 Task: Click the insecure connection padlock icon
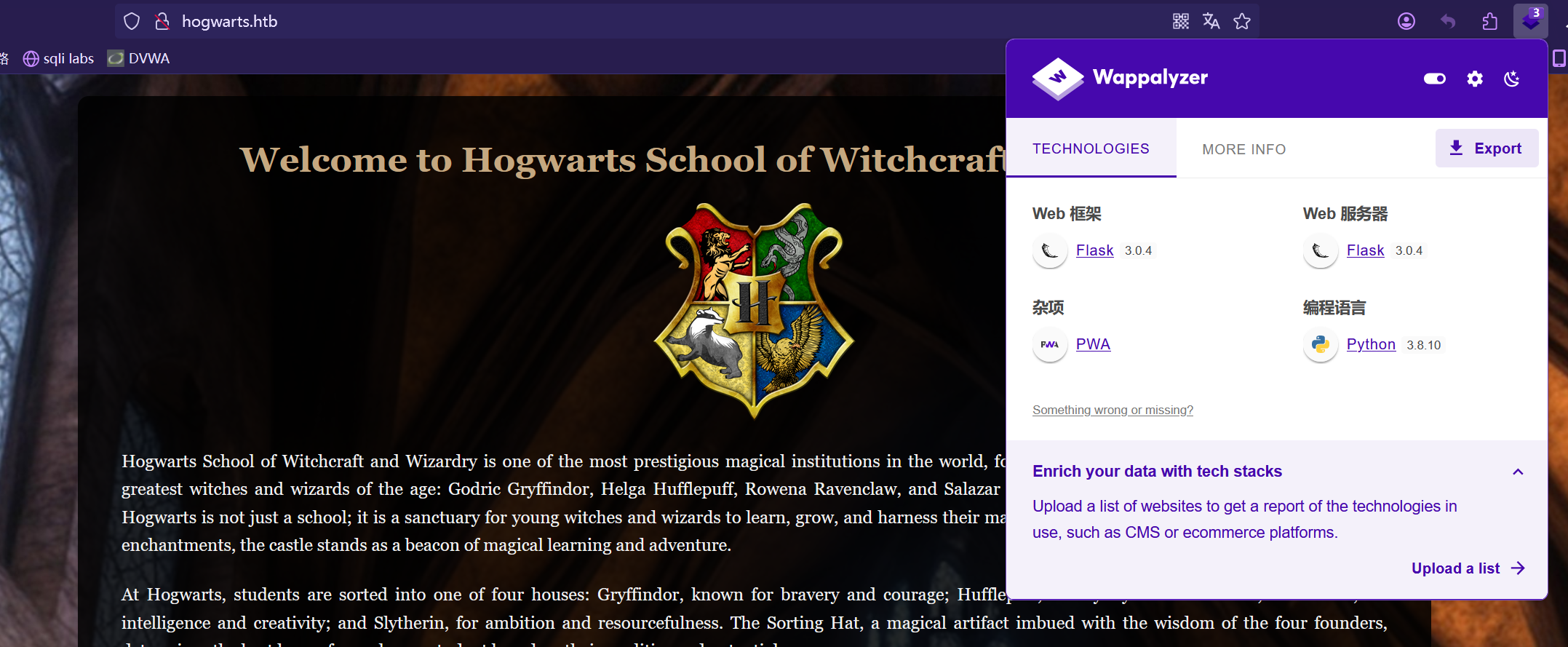click(x=162, y=22)
